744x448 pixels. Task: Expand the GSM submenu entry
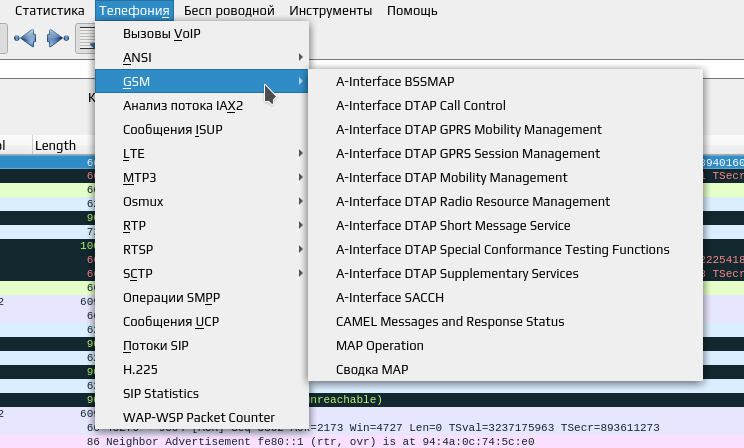(202, 82)
